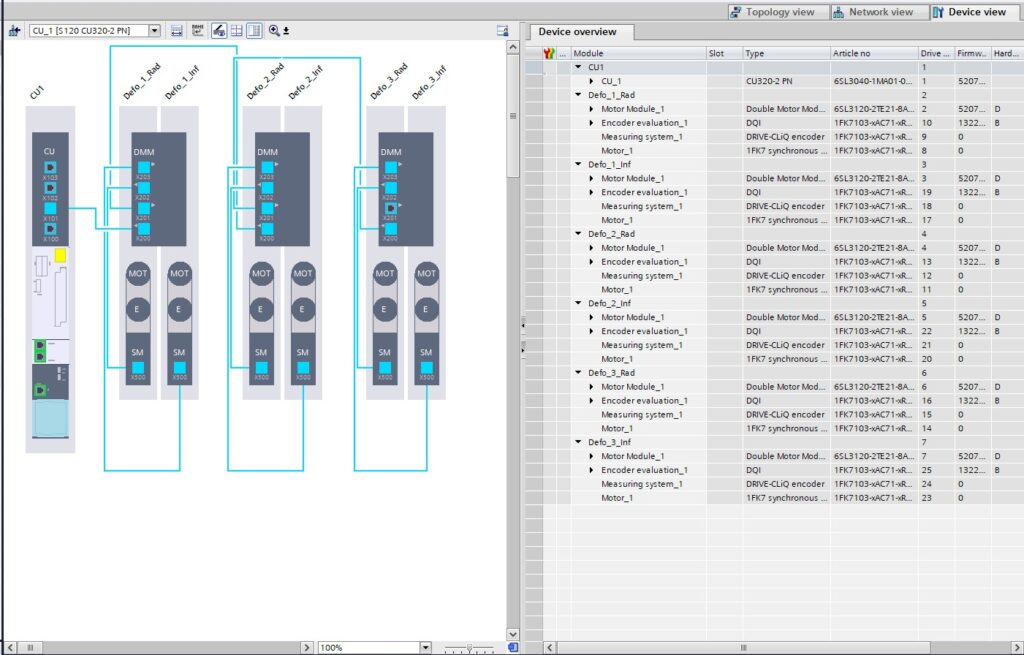Click the horizontal scrollbar right arrow of the device view
Viewport: 1024px width, 655px height.
(x=307, y=648)
